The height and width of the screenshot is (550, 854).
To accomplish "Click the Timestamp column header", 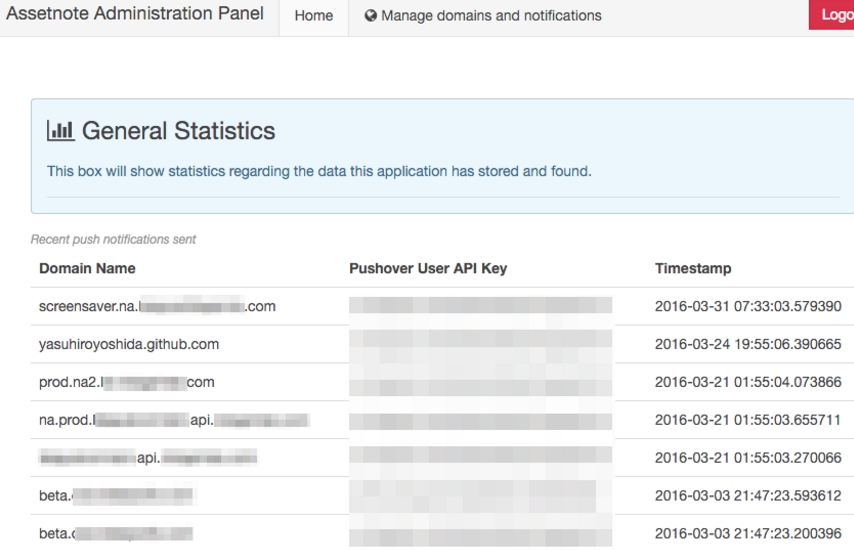I will [693, 268].
